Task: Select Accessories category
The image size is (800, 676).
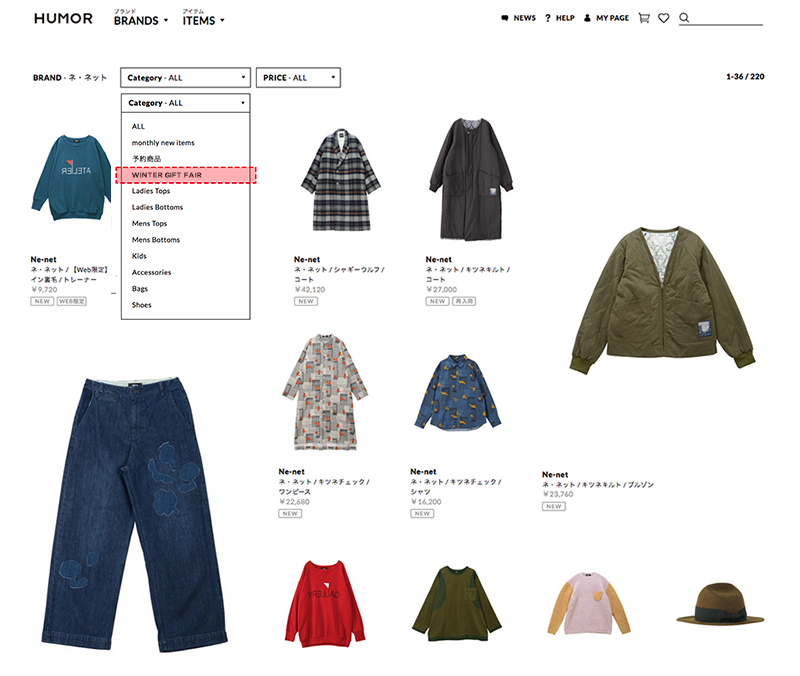Action: [152, 272]
